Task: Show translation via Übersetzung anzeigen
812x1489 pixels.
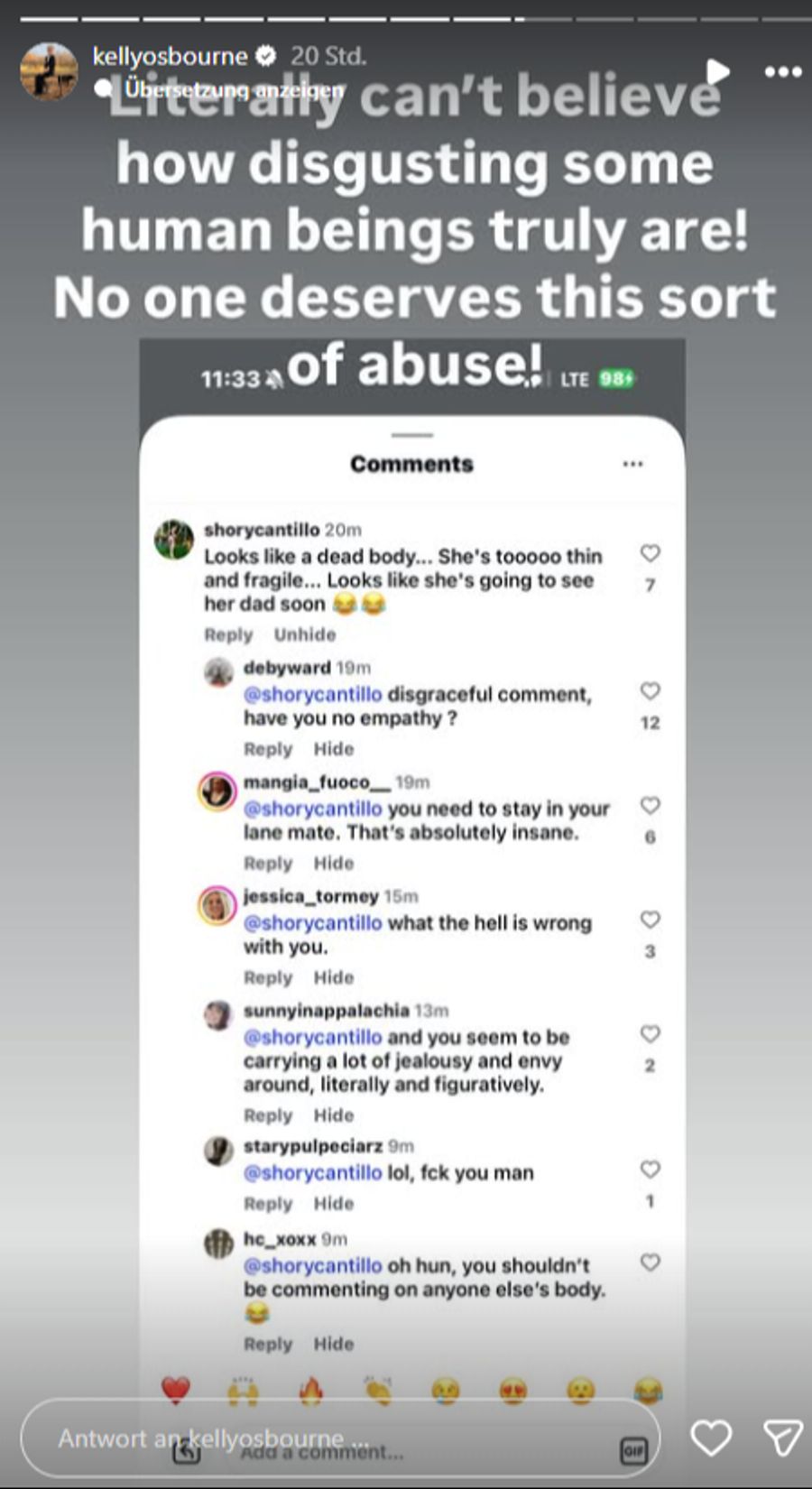Action: 234,90
